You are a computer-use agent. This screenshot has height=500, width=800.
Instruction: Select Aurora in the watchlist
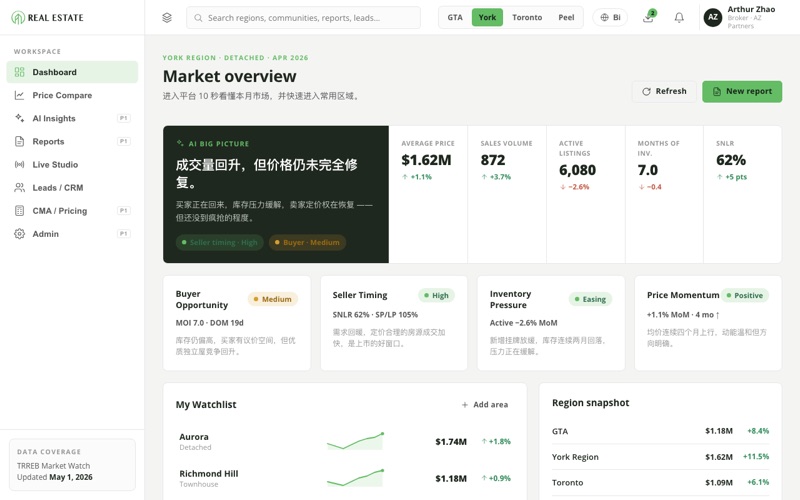pos(345,441)
